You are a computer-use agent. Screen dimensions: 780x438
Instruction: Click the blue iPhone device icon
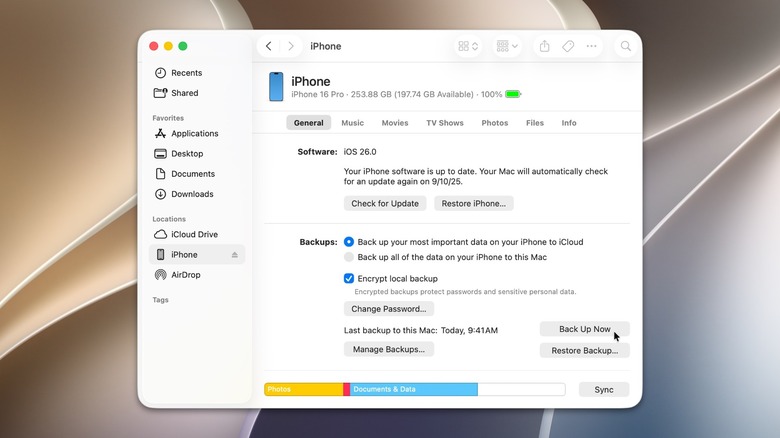click(x=276, y=87)
